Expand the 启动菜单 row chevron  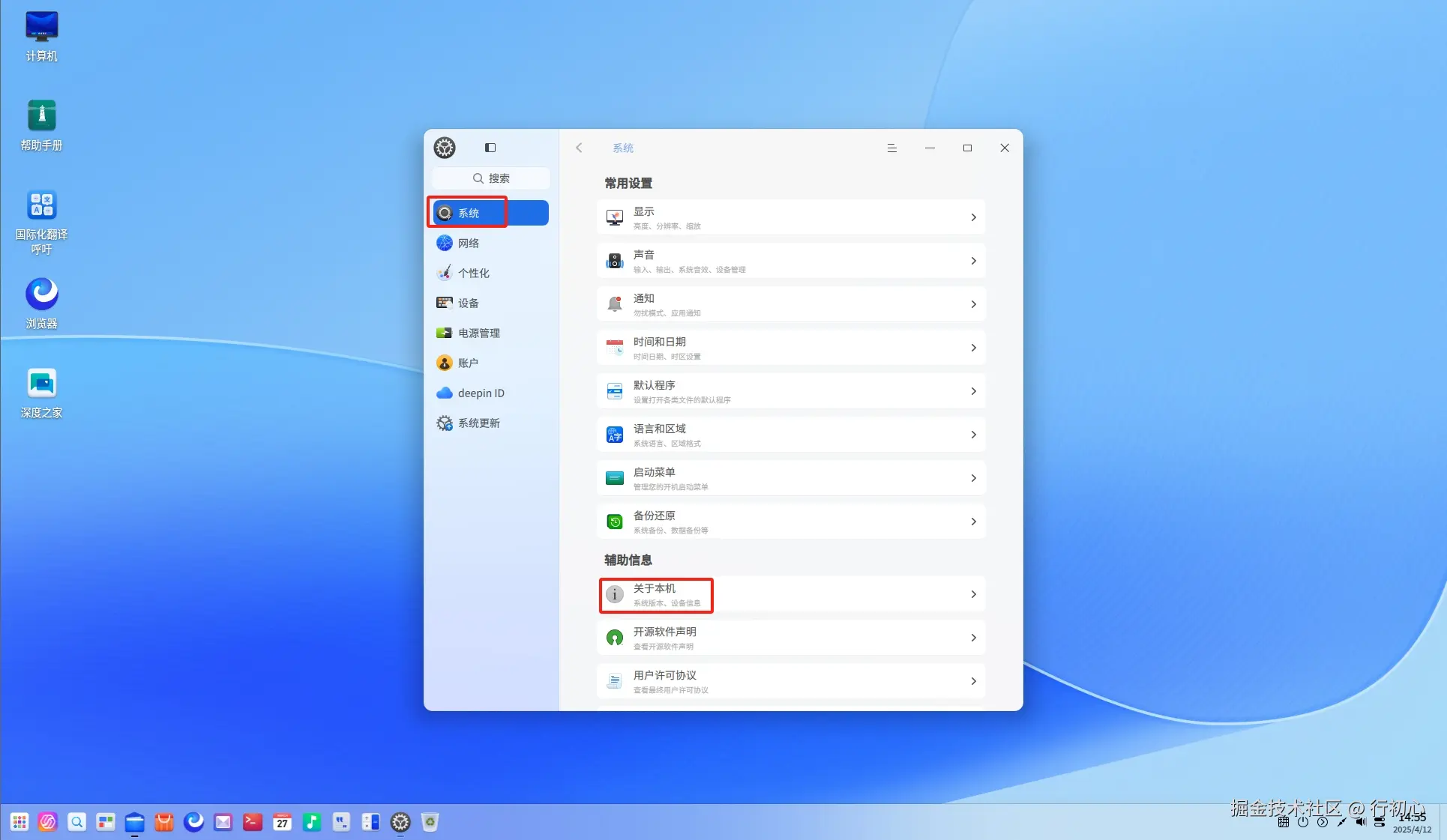click(973, 478)
